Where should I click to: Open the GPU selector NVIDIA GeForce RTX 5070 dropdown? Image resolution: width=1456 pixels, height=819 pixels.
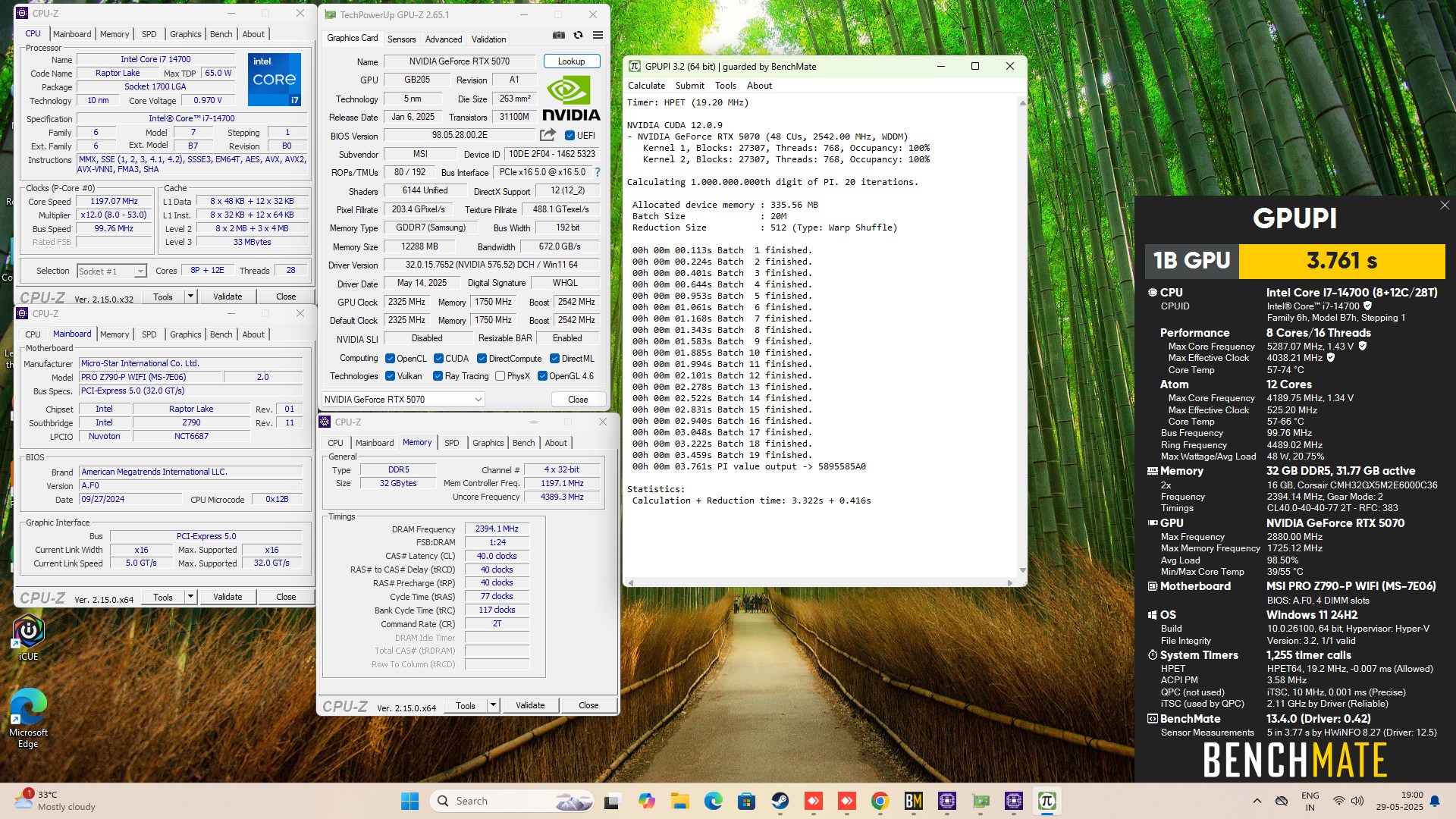(403, 400)
